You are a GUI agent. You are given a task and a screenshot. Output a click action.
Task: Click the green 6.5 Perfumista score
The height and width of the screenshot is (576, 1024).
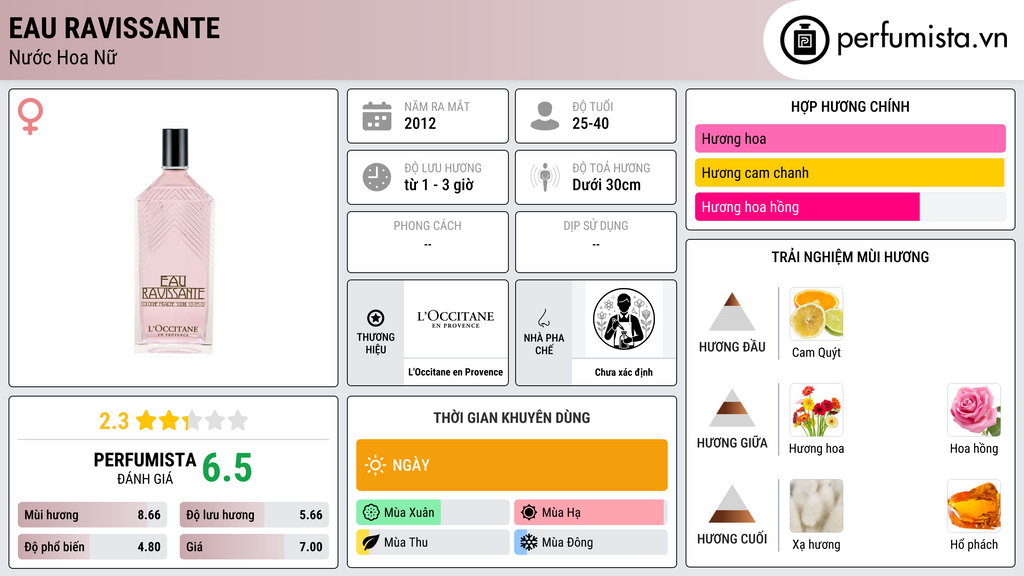(x=227, y=468)
